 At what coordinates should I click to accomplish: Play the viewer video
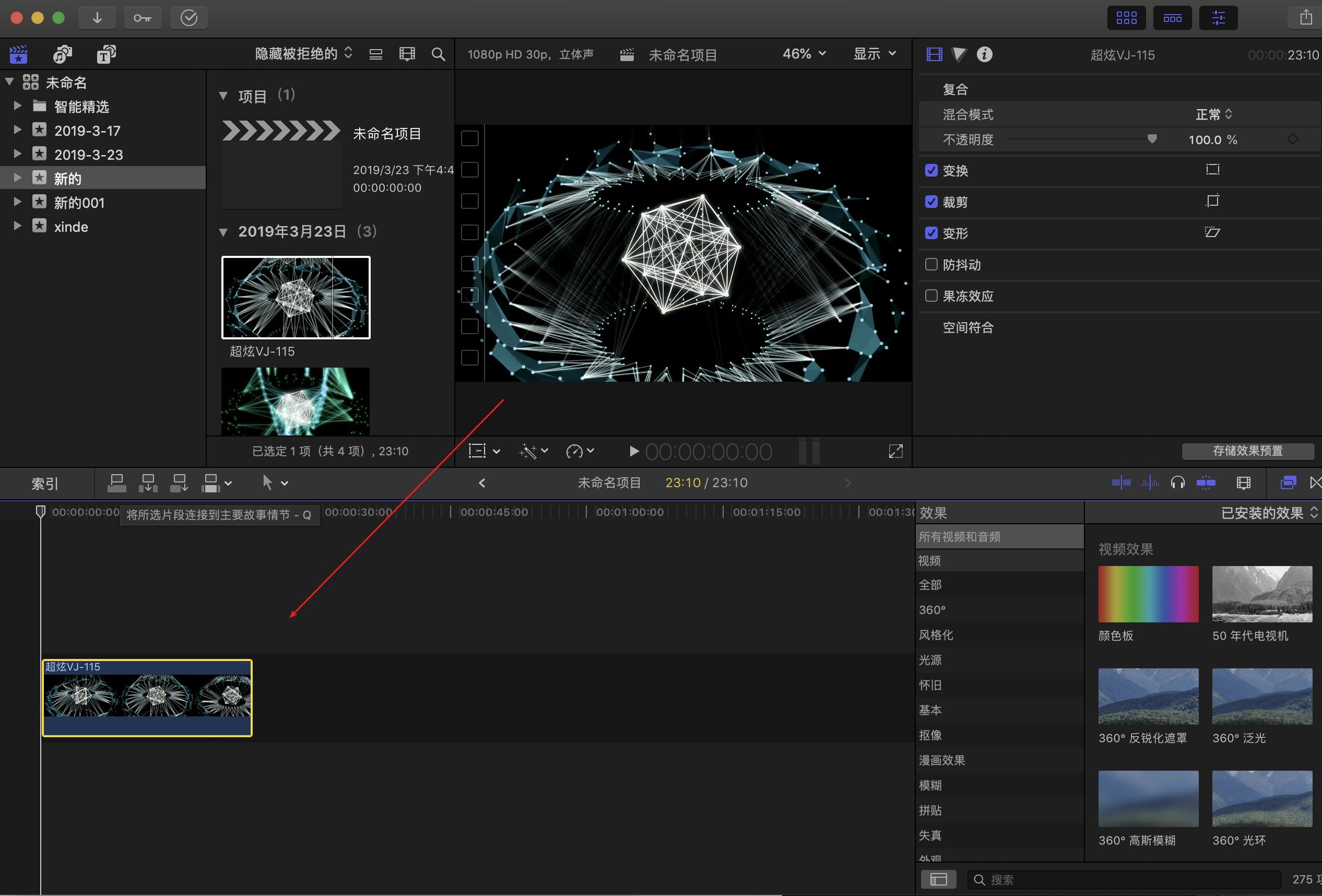pos(633,451)
